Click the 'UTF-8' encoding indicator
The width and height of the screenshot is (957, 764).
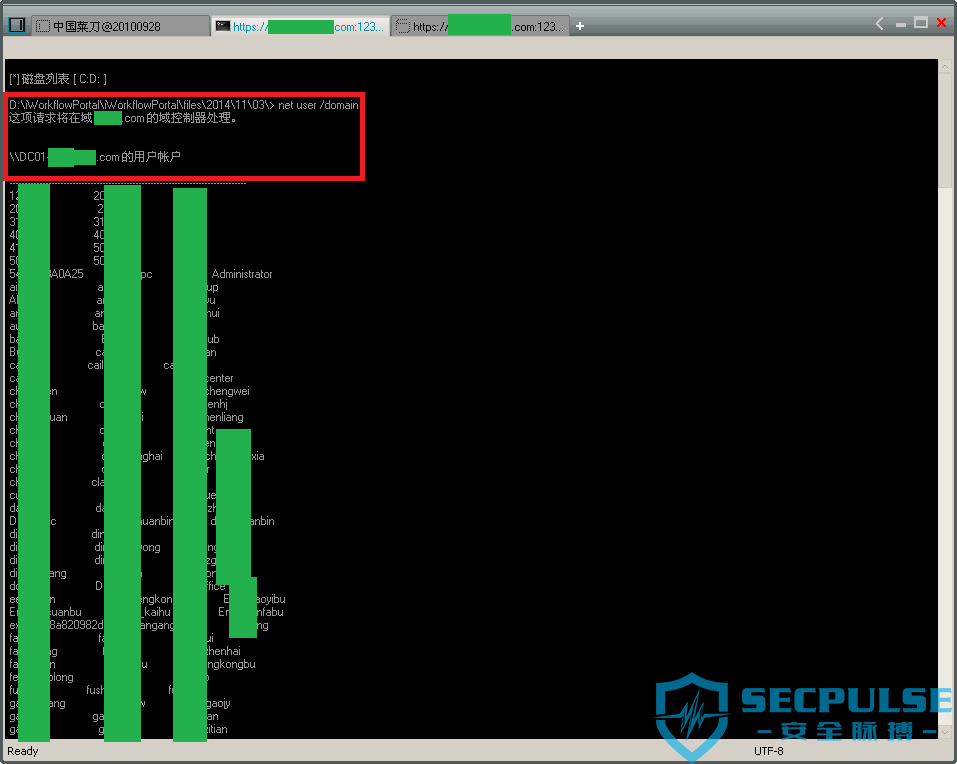768,751
